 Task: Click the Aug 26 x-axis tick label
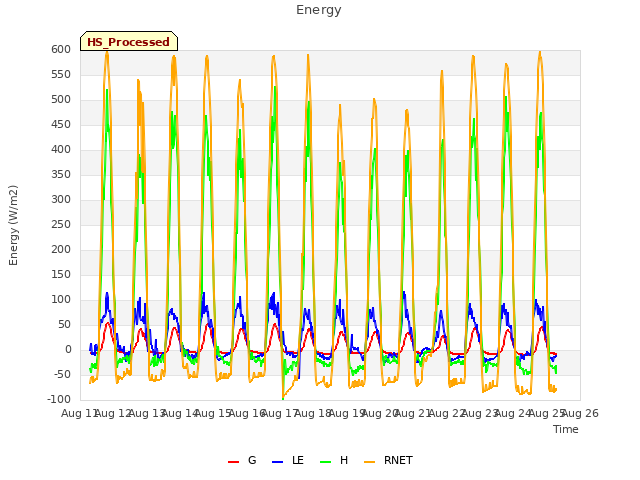[x=580, y=413]
